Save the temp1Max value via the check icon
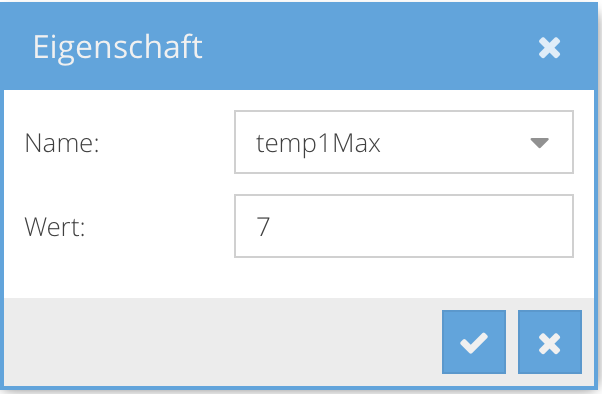This screenshot has width=602, height=394. click(x=474, y=342)
